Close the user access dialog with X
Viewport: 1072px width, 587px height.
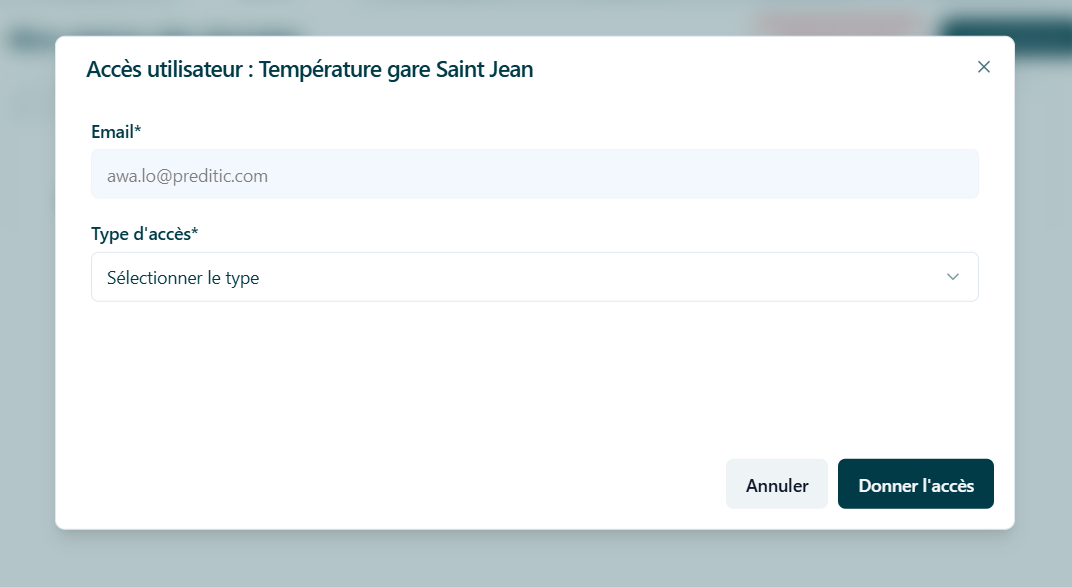tap(983, 67)
